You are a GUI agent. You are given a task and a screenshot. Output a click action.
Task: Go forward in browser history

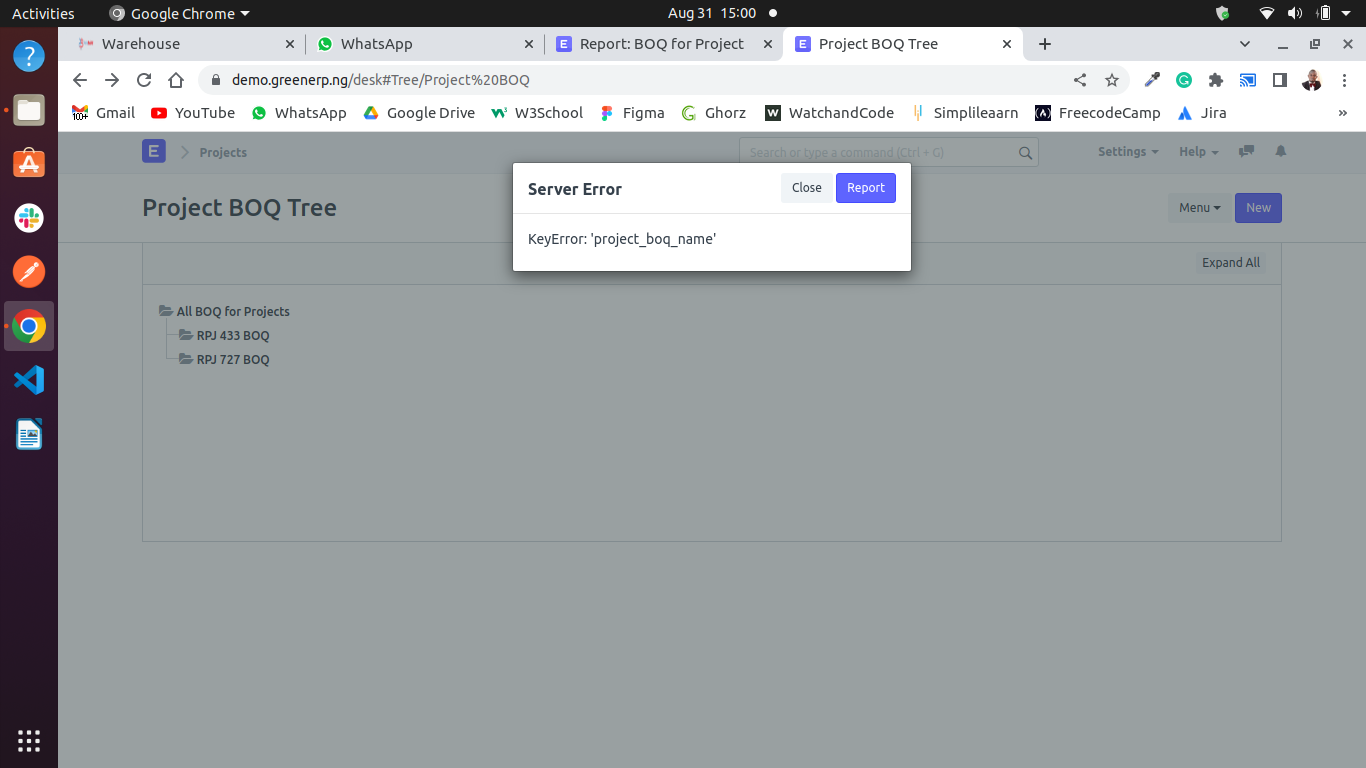112,80
